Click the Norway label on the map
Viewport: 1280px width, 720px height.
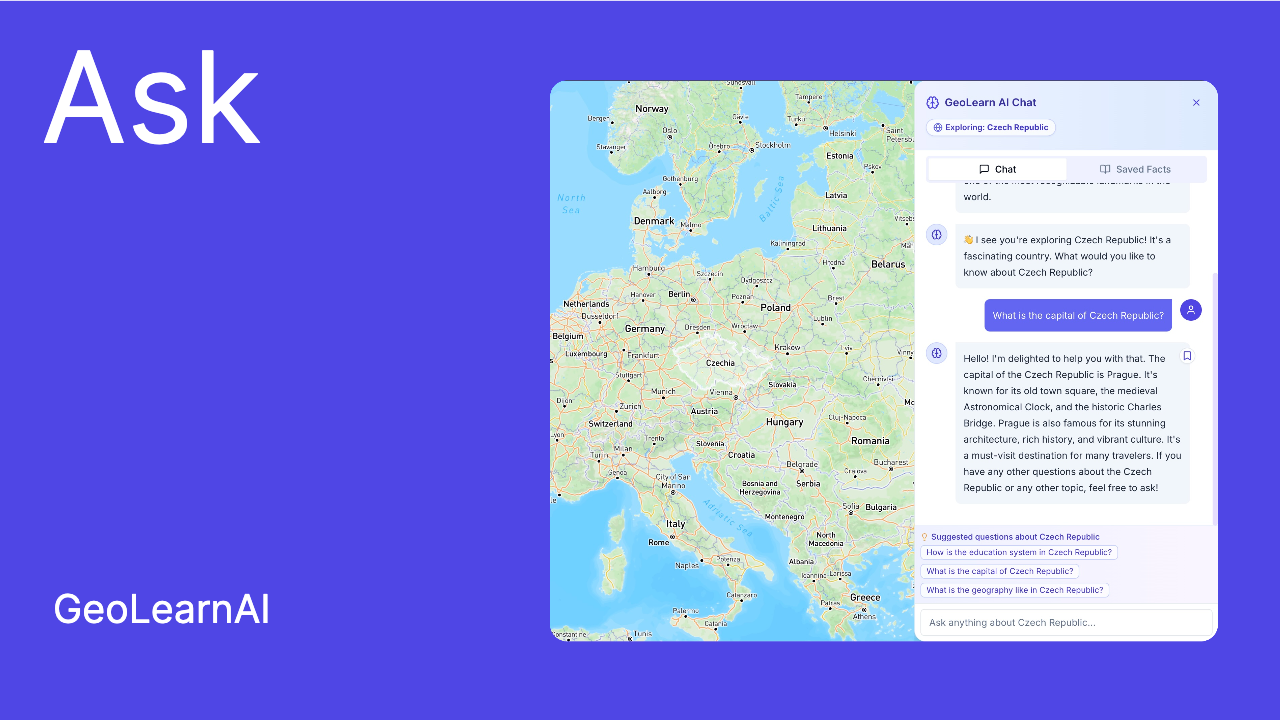click(x=652, y=109)
